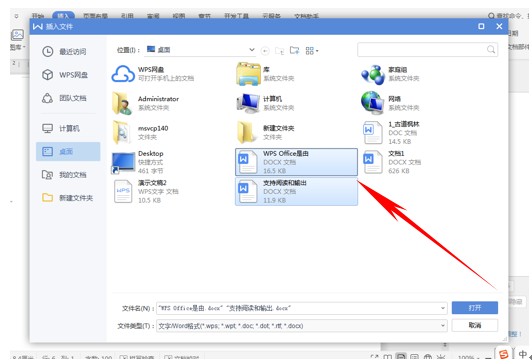Select the 网络 system folder
532x364 pixels.
(x=390, y=103)
